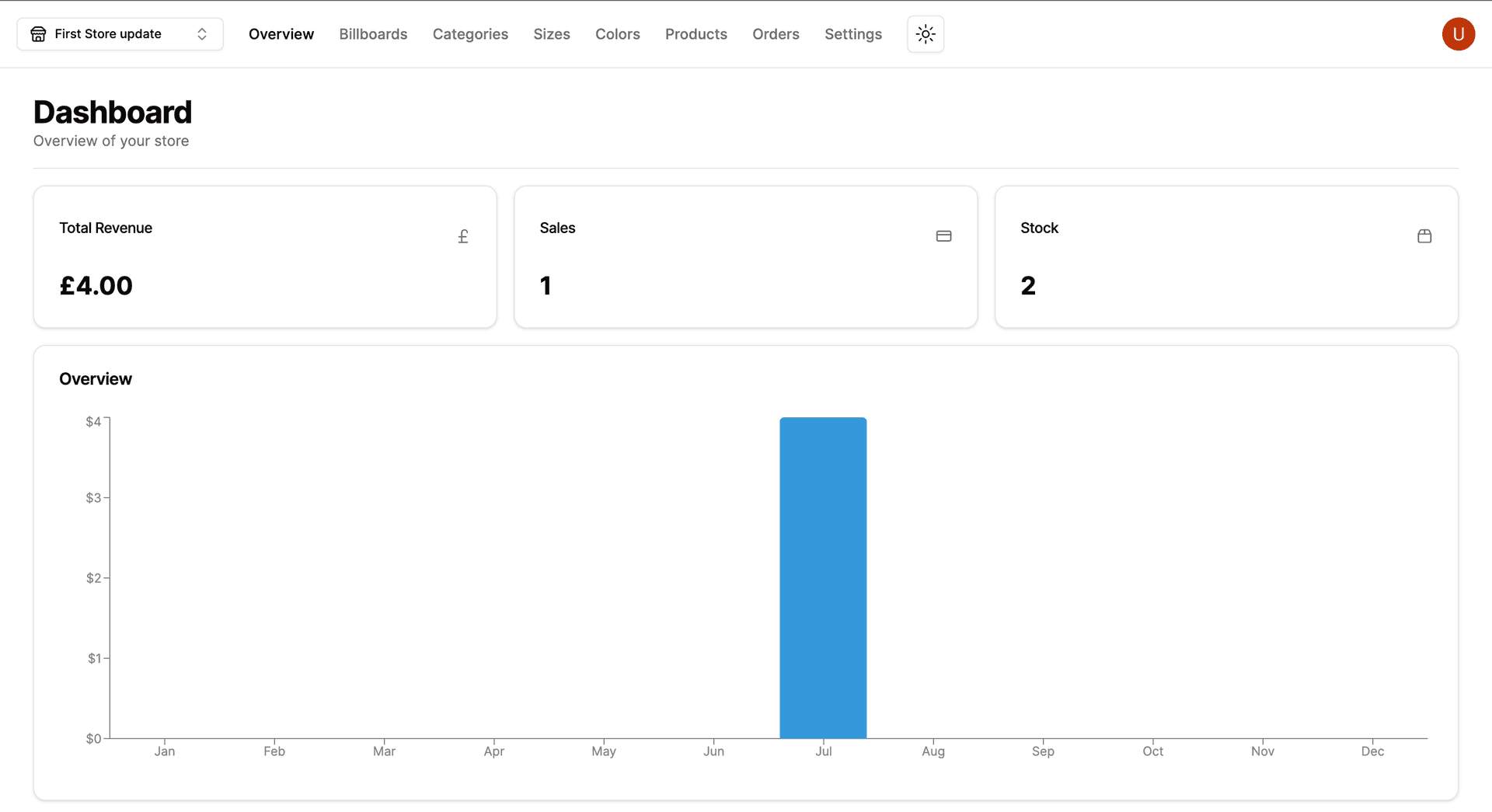This screenshot has width=1492, height=812.
Task: Select the Sales card
Action: (x=745, y=256)
